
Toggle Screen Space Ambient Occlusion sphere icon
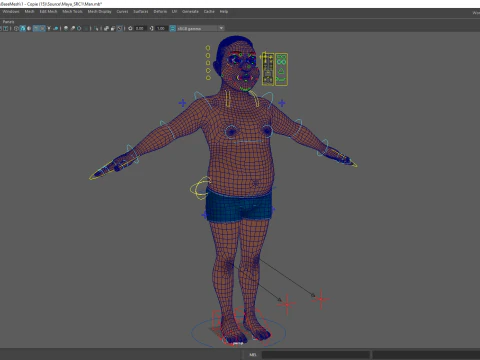(x=66, y=29)
